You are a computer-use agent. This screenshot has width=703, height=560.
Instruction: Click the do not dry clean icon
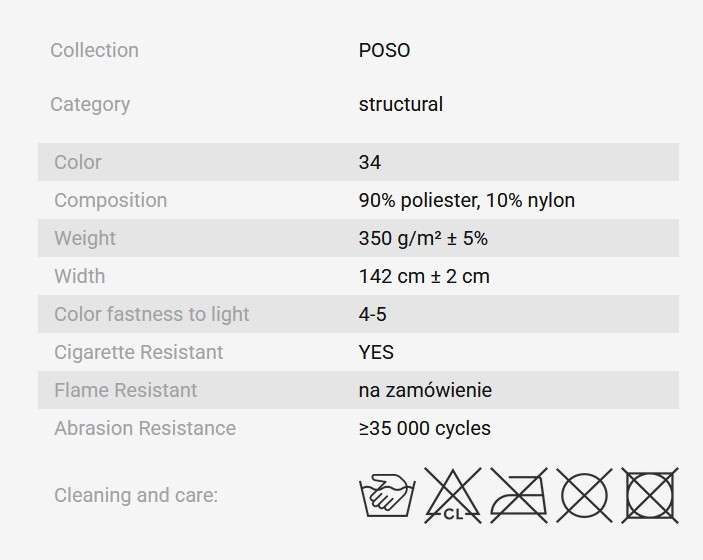[584, 495]
